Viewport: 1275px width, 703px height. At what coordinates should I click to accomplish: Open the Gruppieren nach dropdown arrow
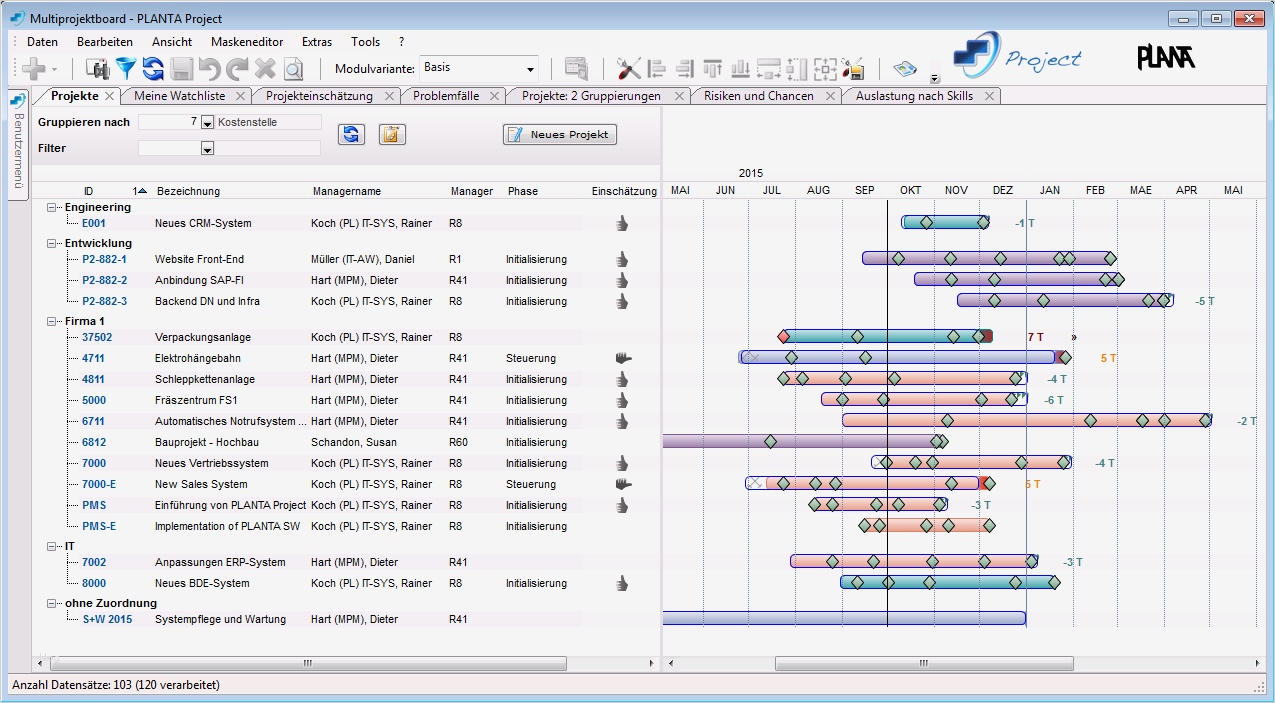coord(208,123)
